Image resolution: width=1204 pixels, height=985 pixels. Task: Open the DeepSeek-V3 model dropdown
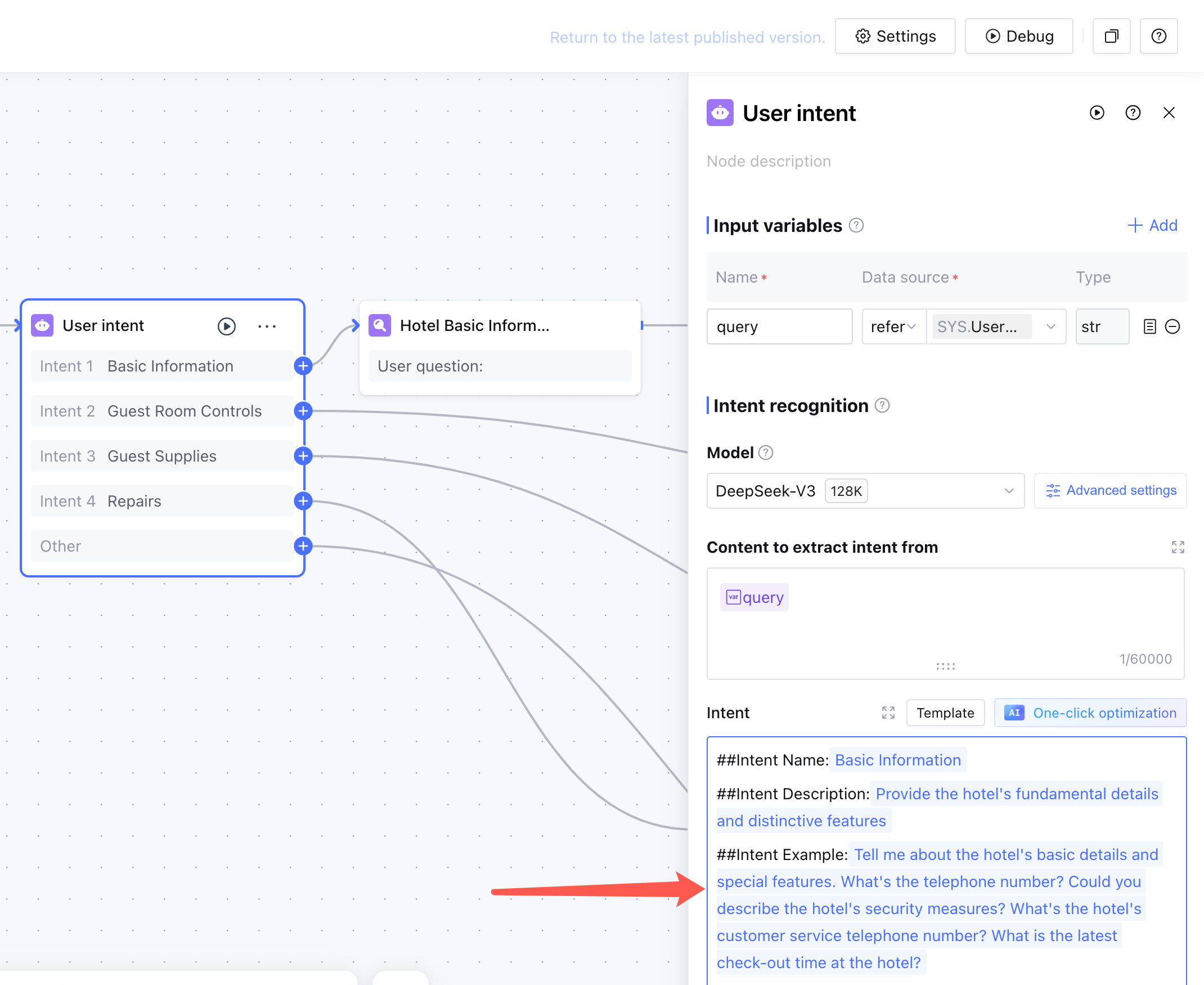(865, 491)
